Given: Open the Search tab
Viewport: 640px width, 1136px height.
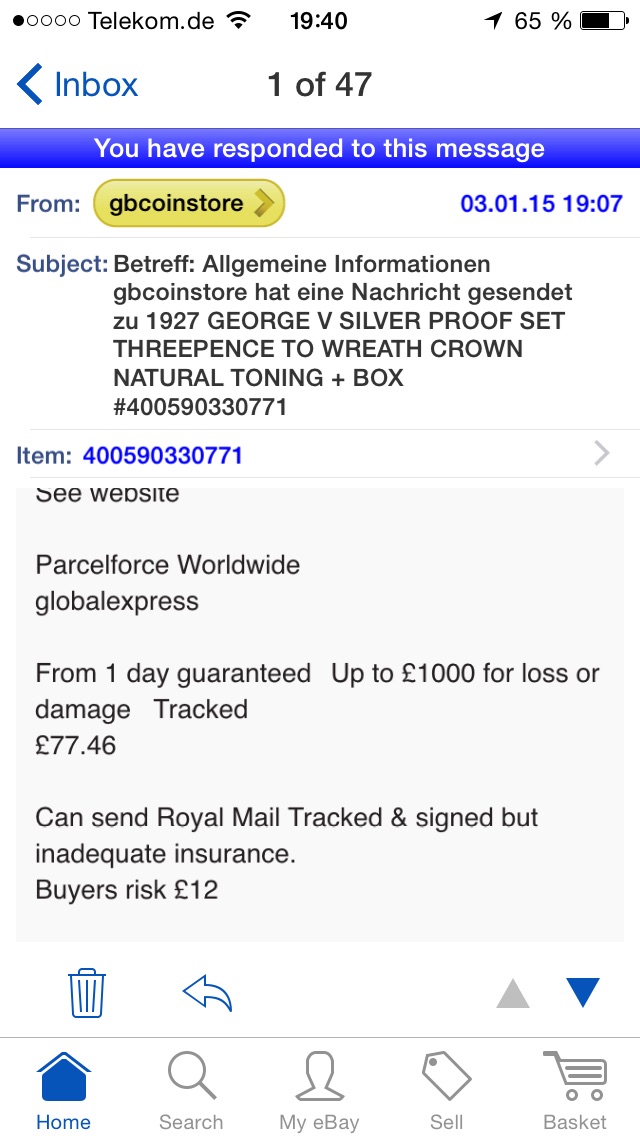Looking at the screenshot, I should pyautogui.click(x=191, y=1090).
